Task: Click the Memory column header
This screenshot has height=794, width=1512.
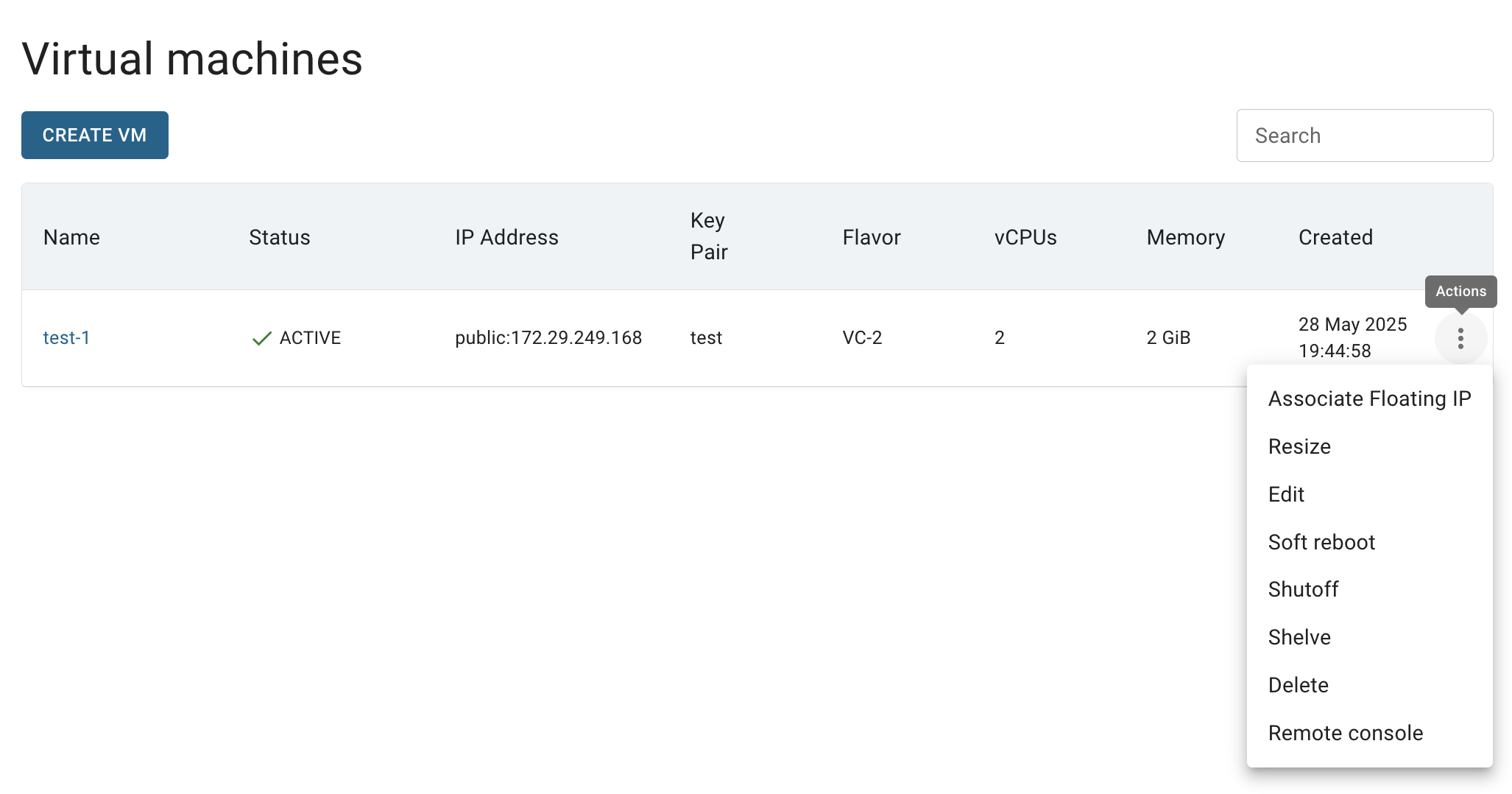Action: coord(1186,237)
